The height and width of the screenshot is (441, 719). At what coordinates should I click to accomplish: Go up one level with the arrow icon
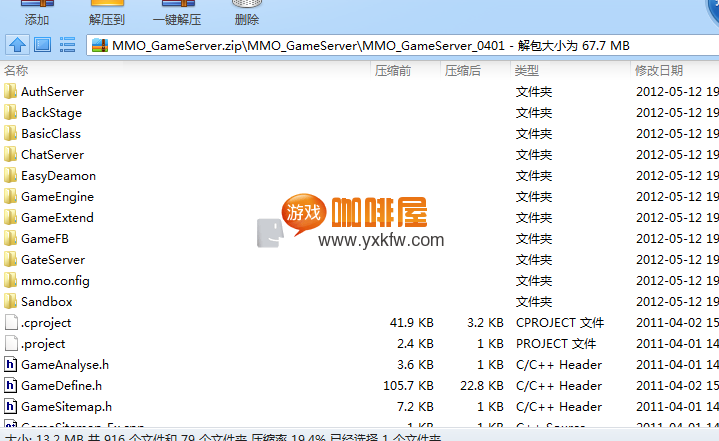[x=17, y=45]
